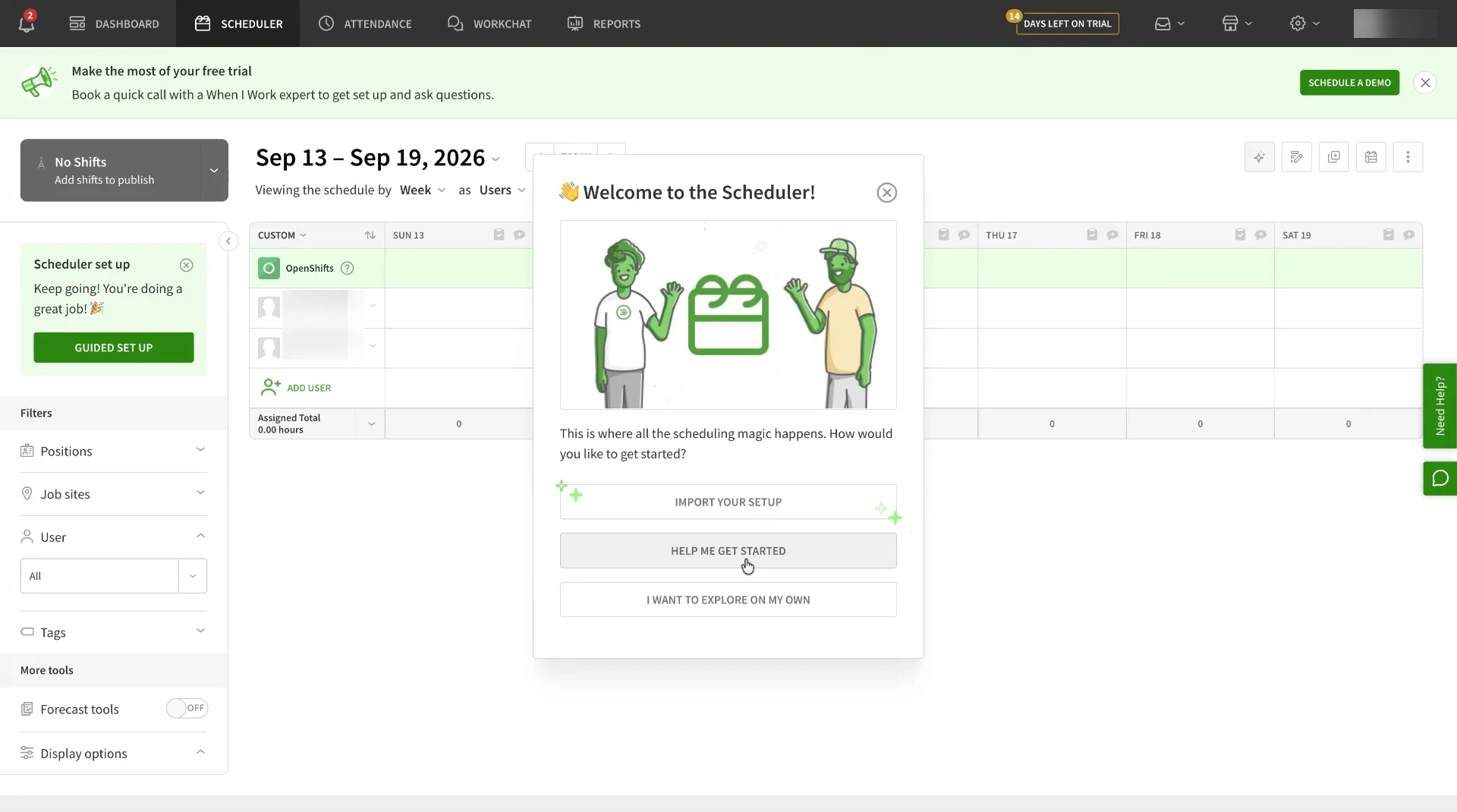Image resolution: width=1457 pixels, height=812 pixels.
Task: Click the Schedule a Demo button
Action: click(1349, 83)
